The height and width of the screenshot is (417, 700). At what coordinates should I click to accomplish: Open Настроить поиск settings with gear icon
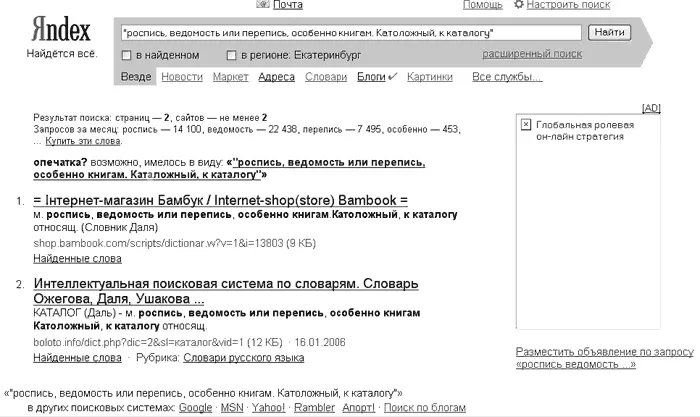coord(562,5)
